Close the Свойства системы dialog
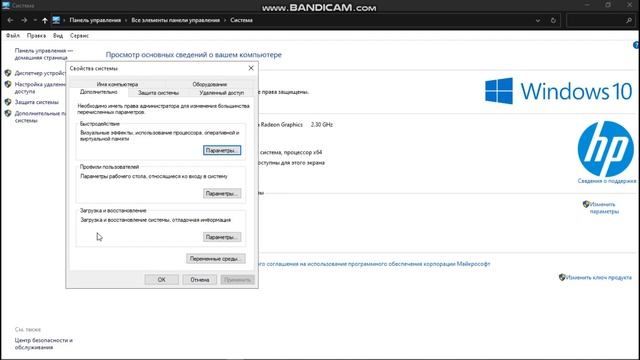 coord(251,68)
